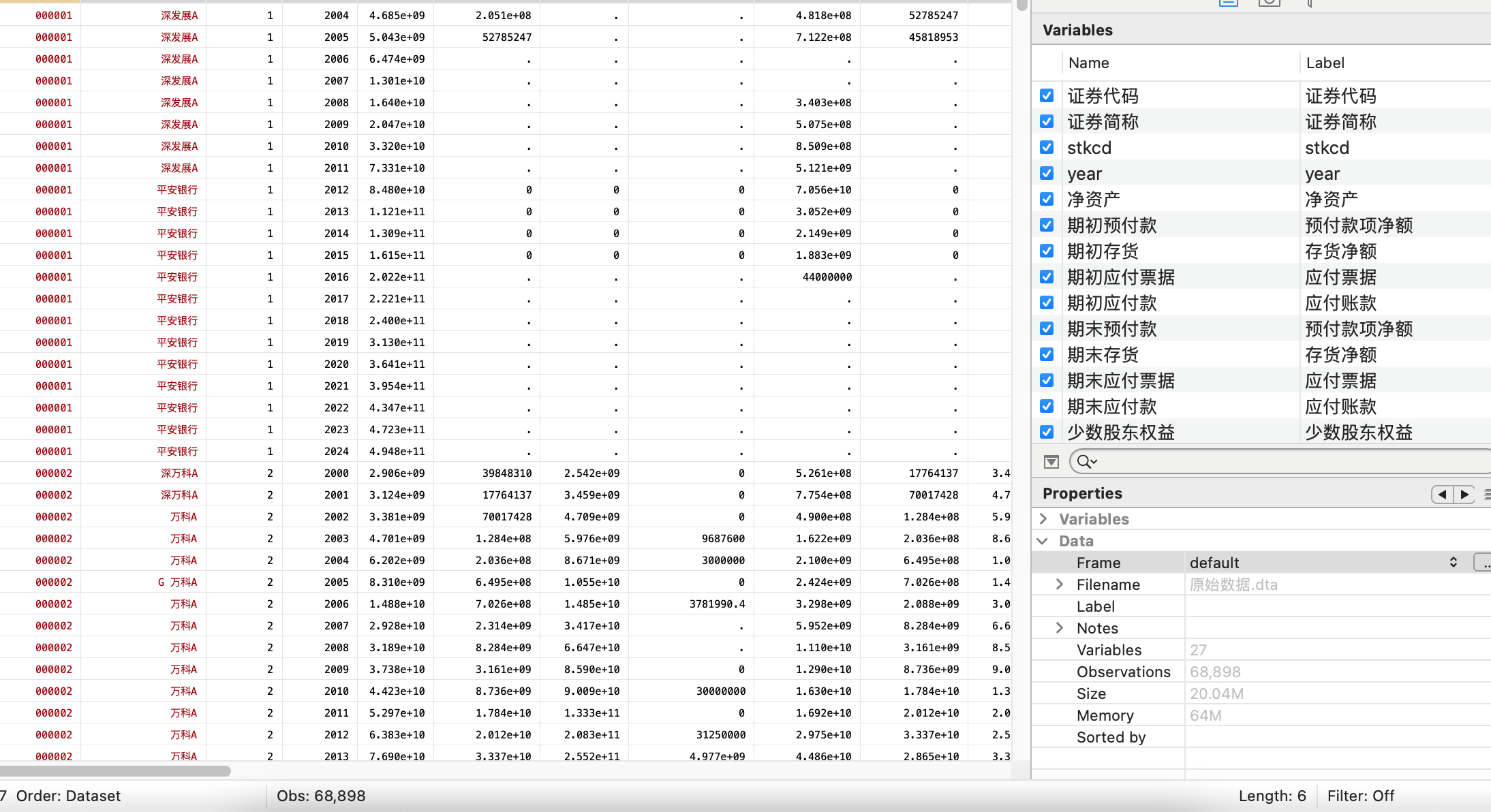Click the ellipsis button beside Frame
This screenshot has width=1491, height=812.
[x=1483, y=563]
